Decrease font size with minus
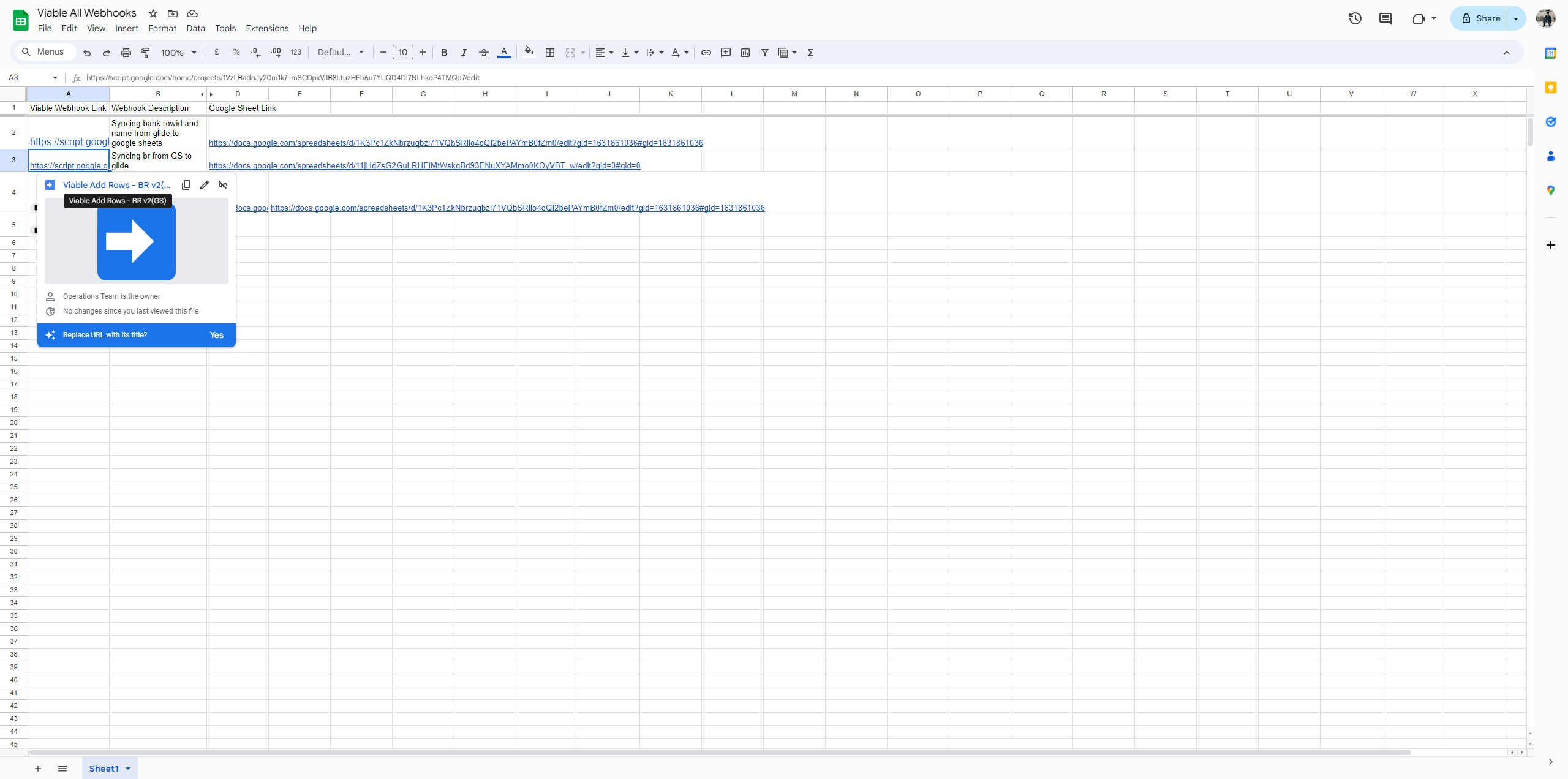The height and width of the screenshot is (779, 1568). click(x=383, y=53)
